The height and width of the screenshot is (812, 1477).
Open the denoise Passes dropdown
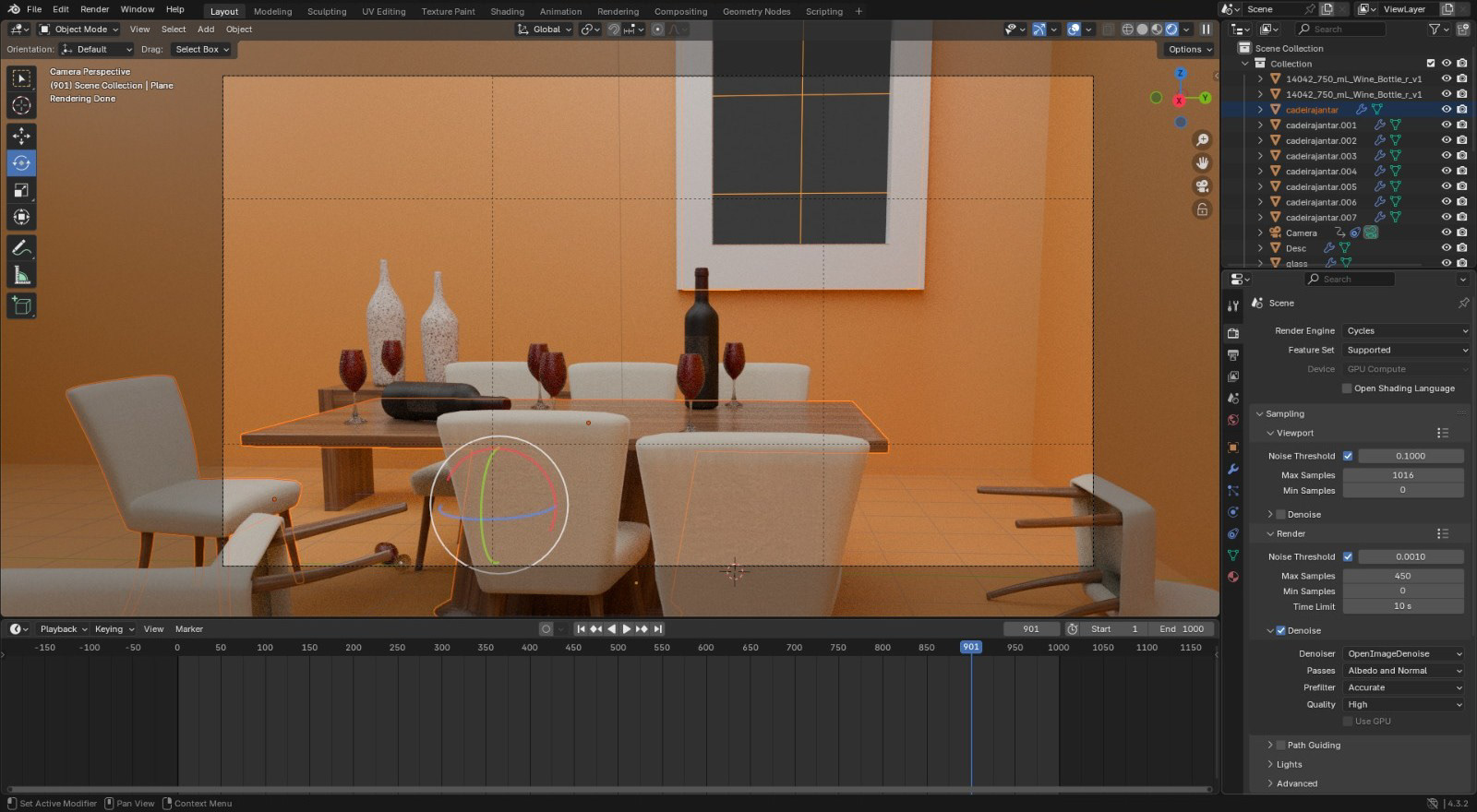point(1403,671)
